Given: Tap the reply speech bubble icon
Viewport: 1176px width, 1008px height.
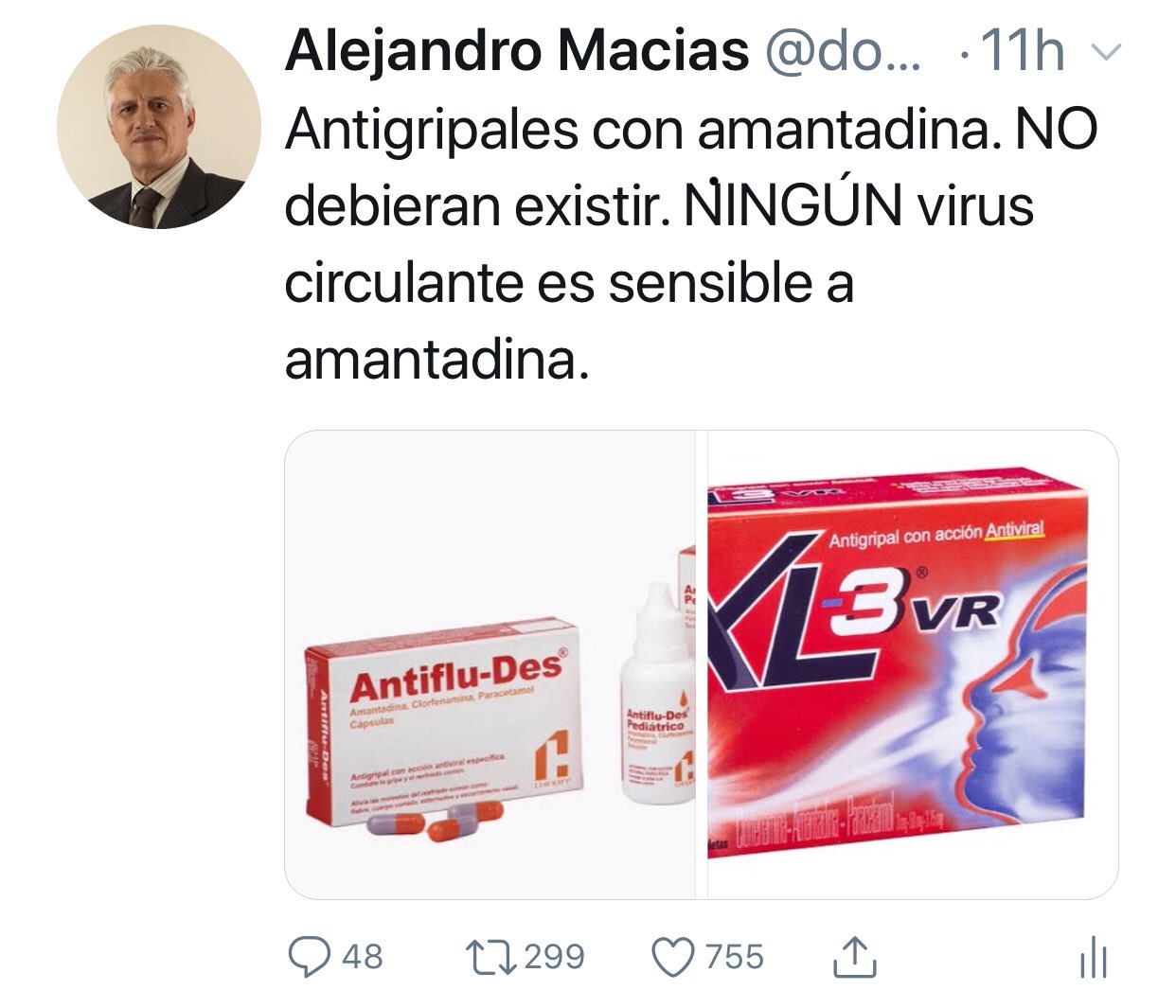Looking at the screenshot, I should pyautogui.click(x=309, y=956).
